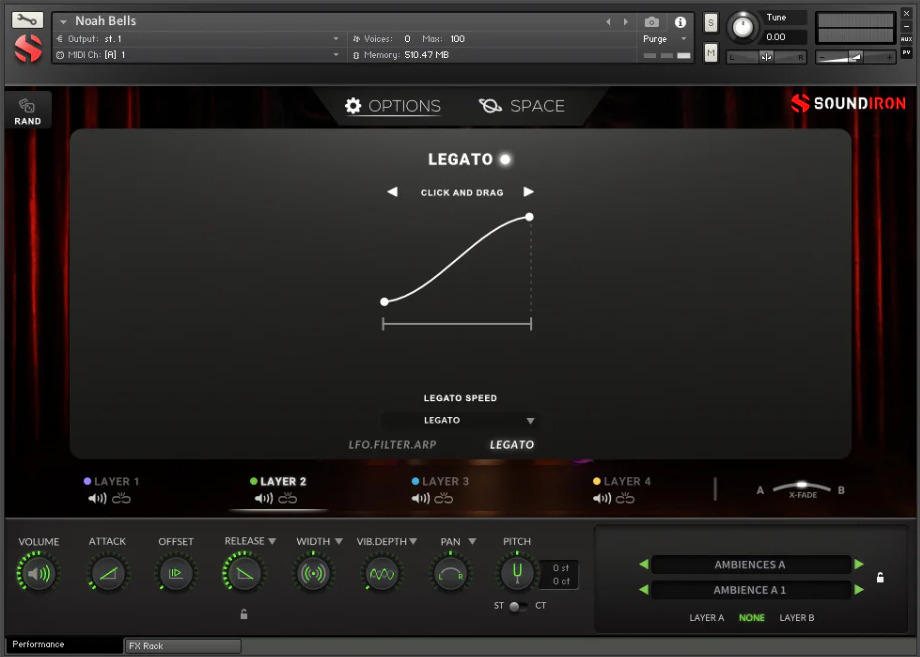Click the link icon under Layer 3

tap(450, 498)
